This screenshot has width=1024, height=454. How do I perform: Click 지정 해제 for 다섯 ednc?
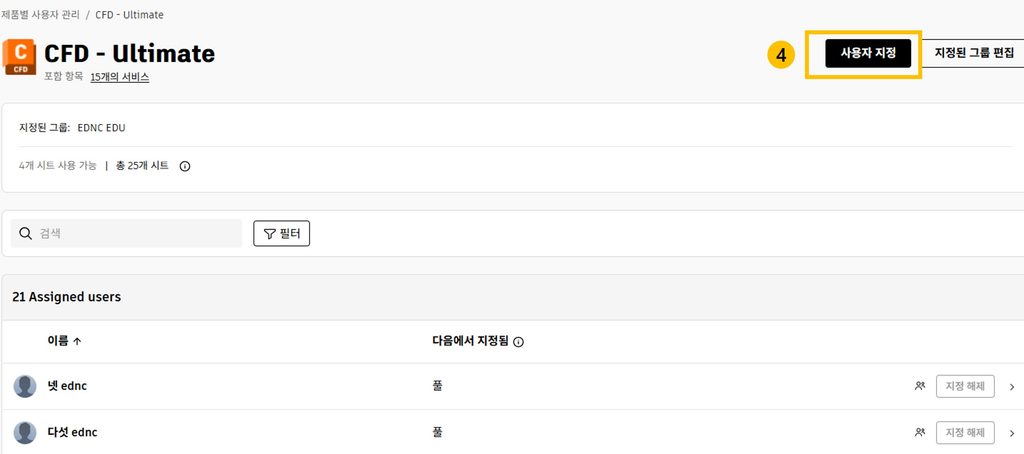point(965,432)
